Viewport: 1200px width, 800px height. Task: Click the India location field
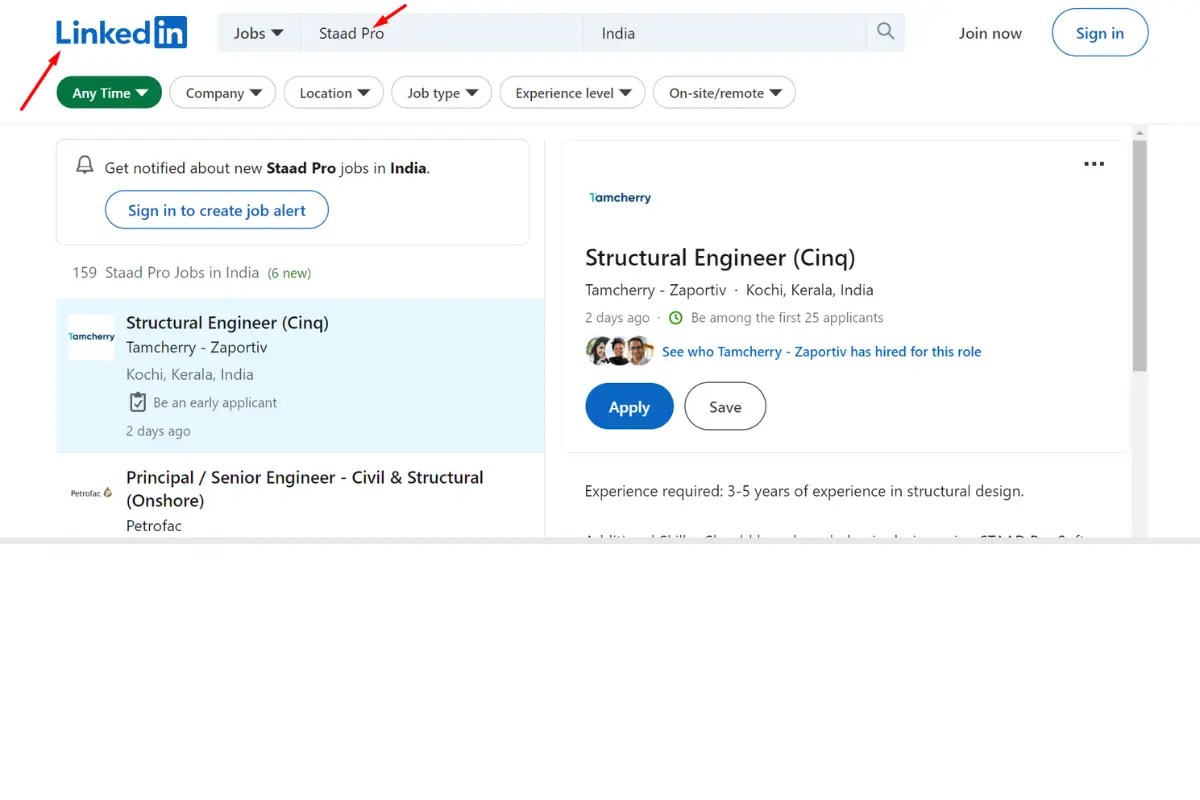tap(725, 33)
